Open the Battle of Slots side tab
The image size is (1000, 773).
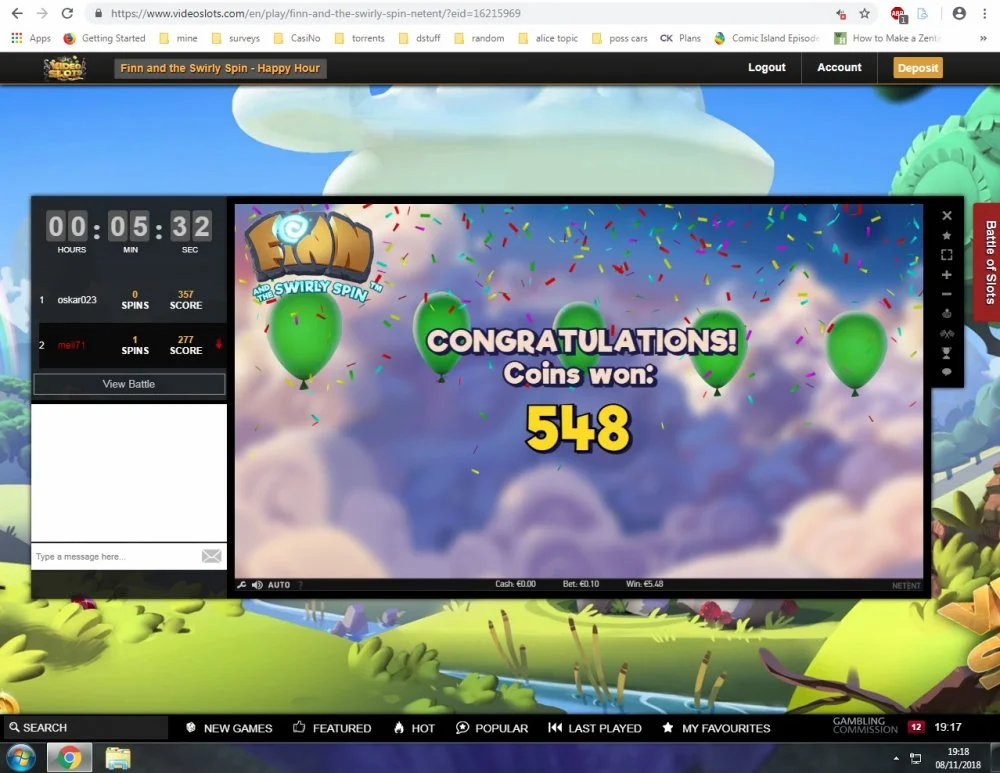tap(987, 261)
